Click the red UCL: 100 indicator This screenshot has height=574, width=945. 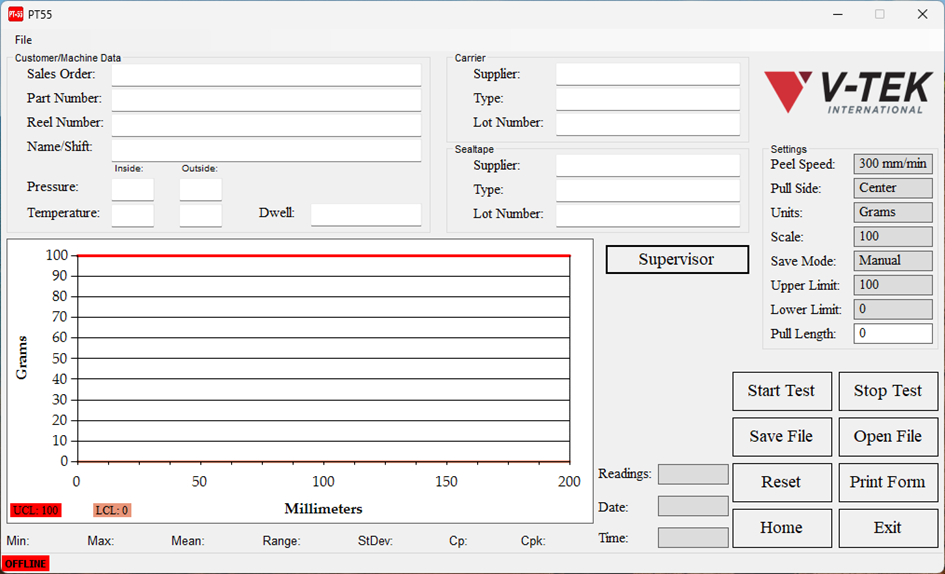tap(36, 511)
